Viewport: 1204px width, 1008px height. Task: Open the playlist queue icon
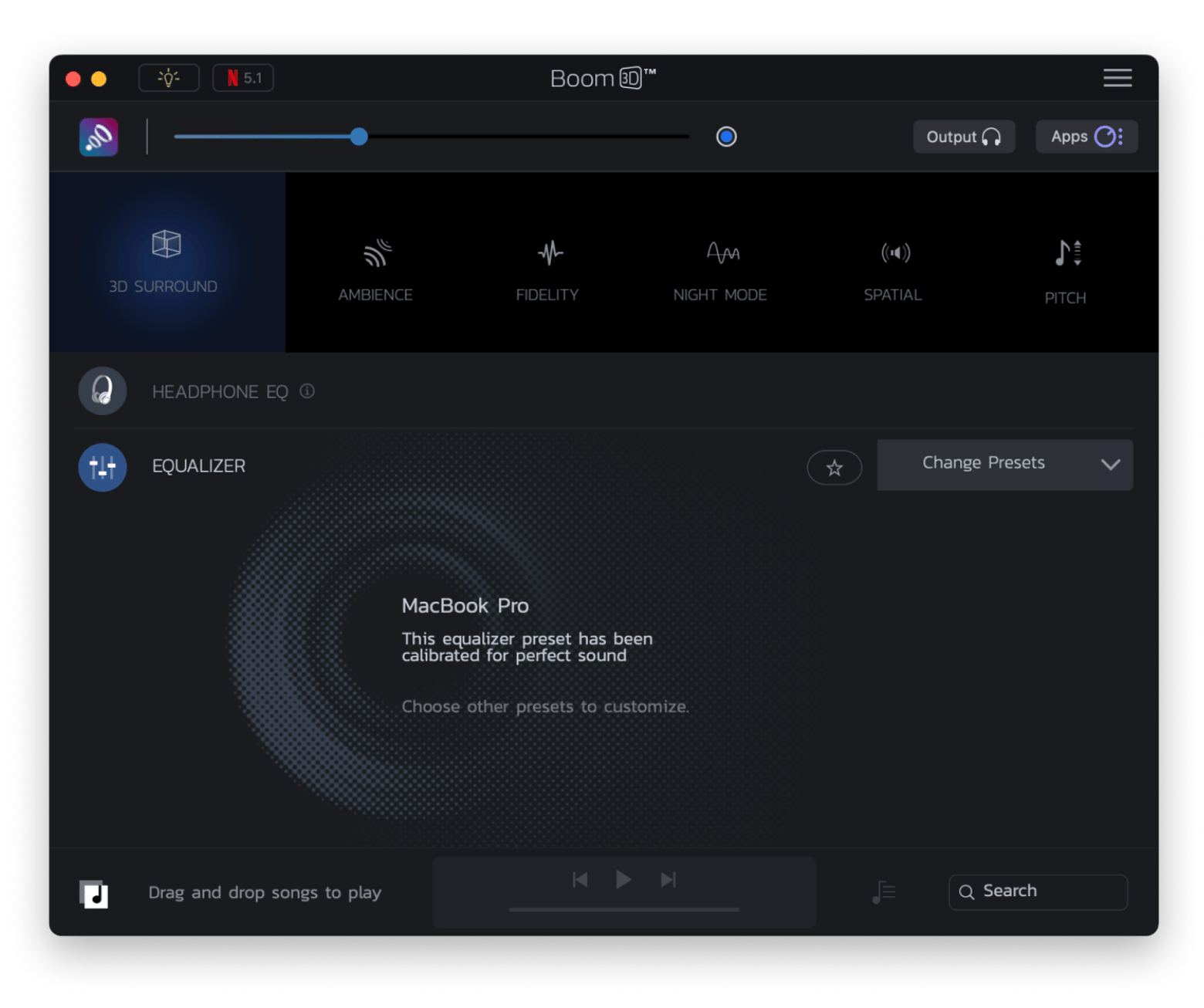click(x=884, y=892)
